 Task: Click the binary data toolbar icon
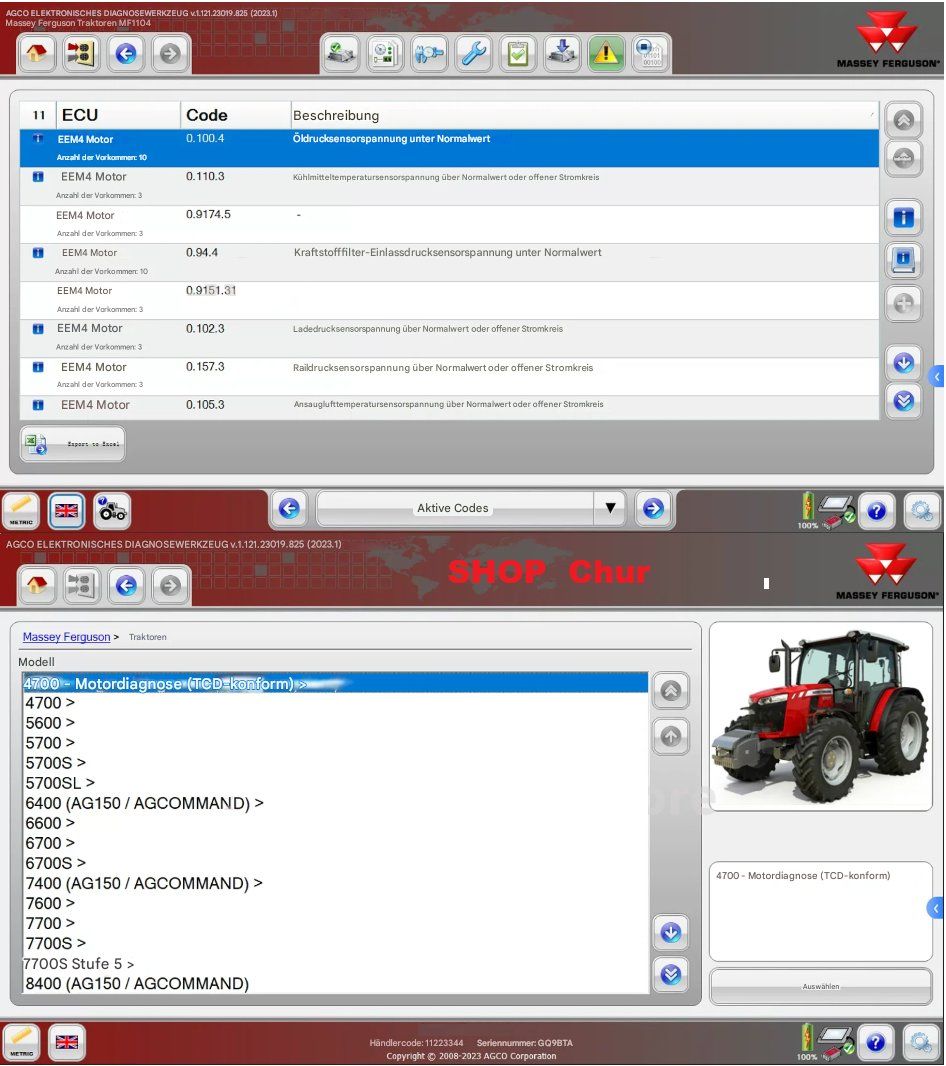coord(650,53)
